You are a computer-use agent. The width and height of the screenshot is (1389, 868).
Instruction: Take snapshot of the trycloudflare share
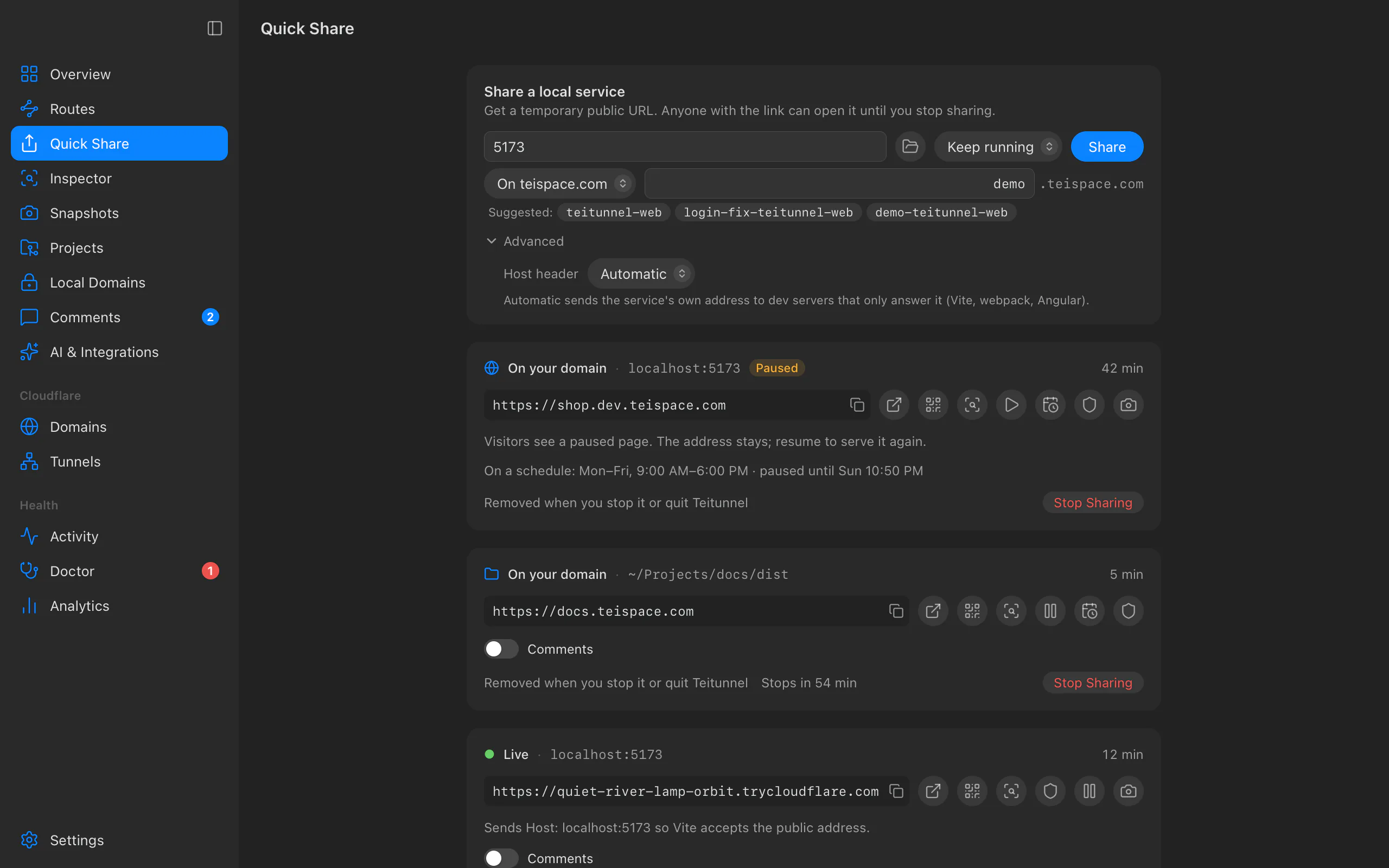coord(1128,791)
